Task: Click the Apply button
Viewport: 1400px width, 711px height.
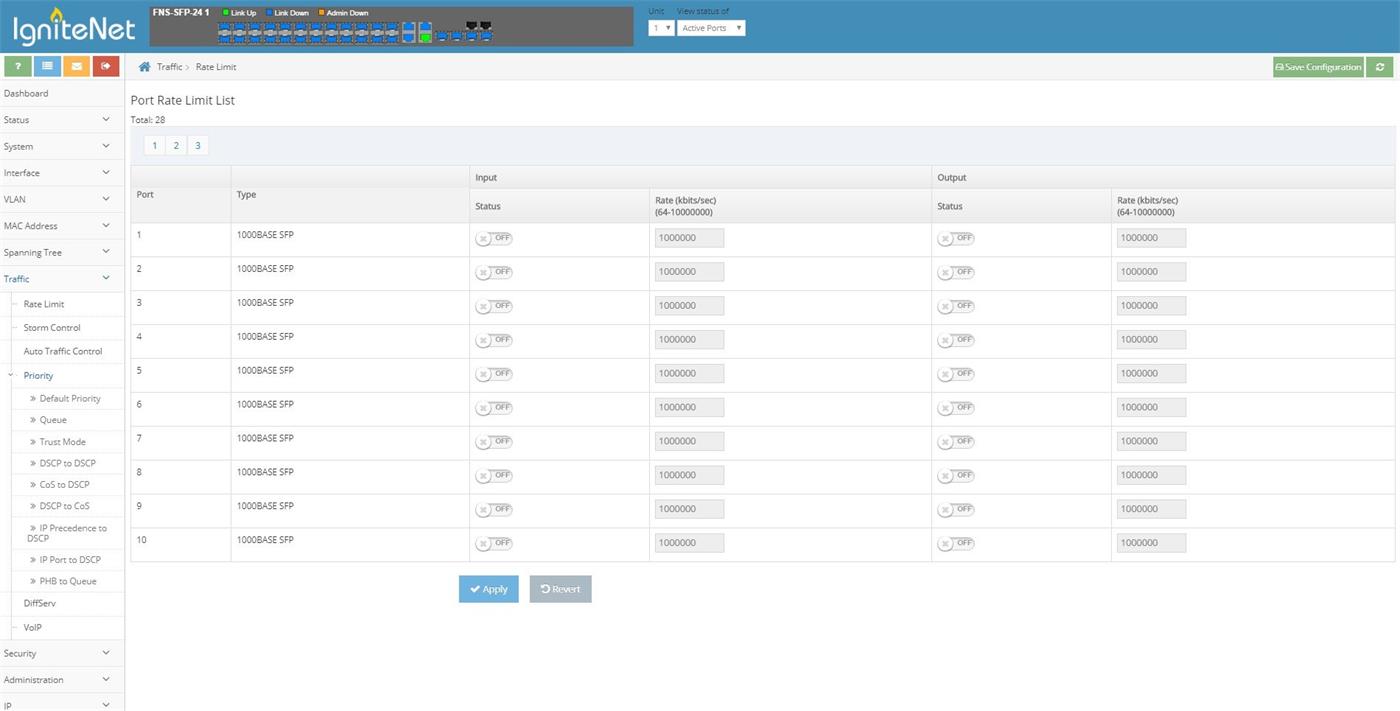Action: click(488, 589)
